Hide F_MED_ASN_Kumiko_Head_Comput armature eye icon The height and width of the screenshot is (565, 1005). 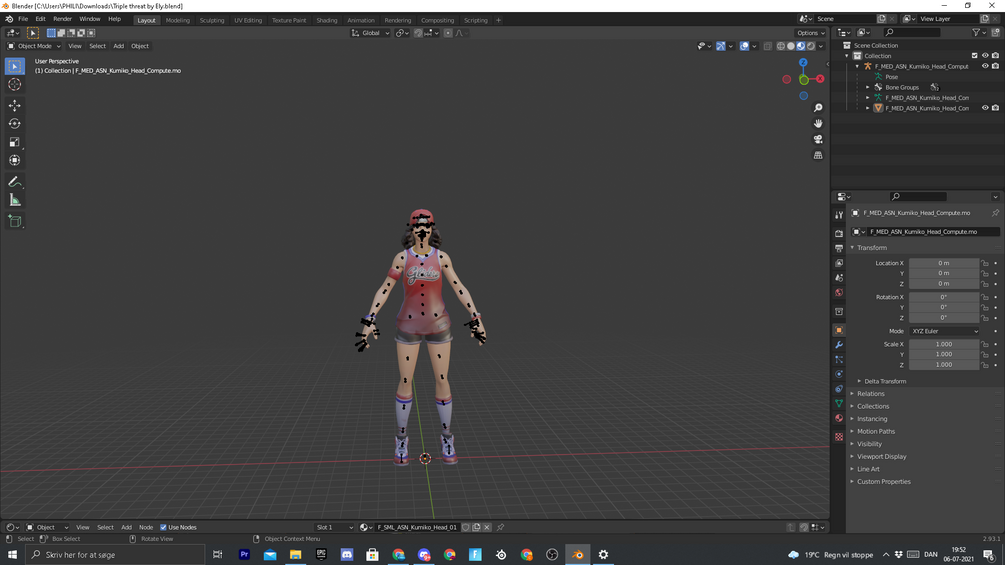[985, 66]
